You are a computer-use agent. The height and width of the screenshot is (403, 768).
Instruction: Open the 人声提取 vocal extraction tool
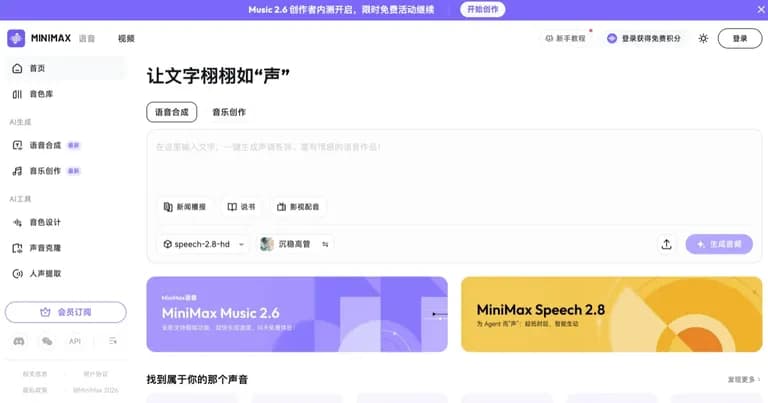[x=65, y=274]
